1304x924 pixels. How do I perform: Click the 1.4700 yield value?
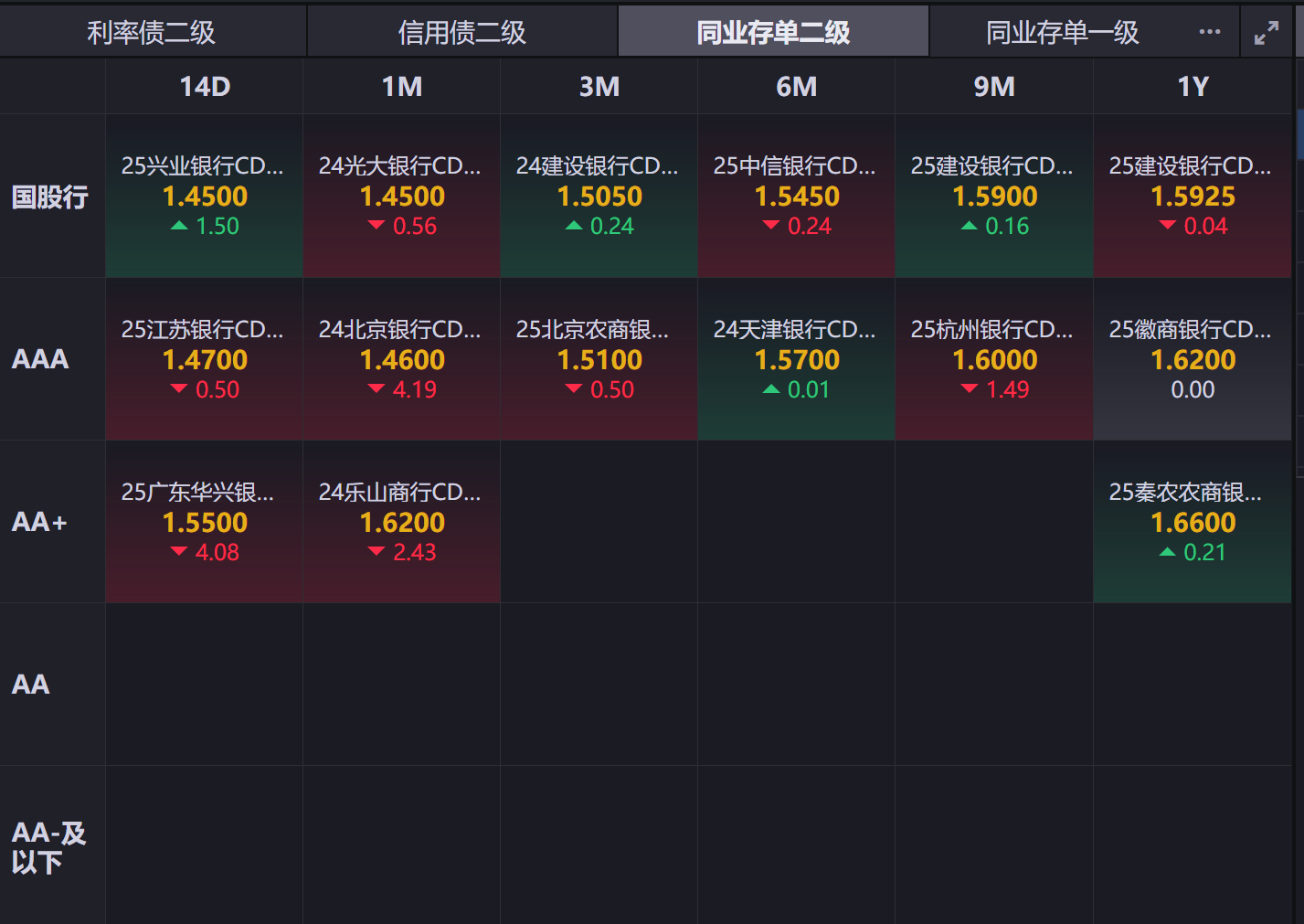[x=205, y=360]
